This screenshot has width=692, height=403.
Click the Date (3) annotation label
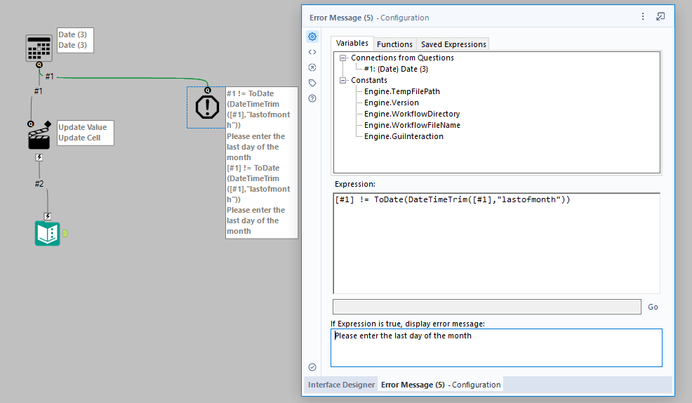[75, 40]
